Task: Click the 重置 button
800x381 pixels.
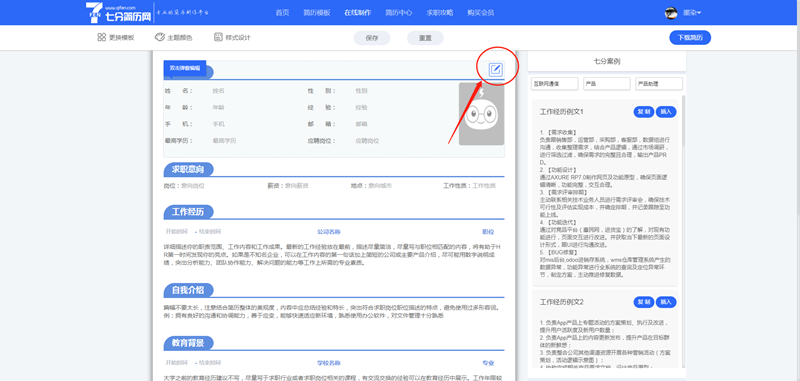Action: click(425, 38)
